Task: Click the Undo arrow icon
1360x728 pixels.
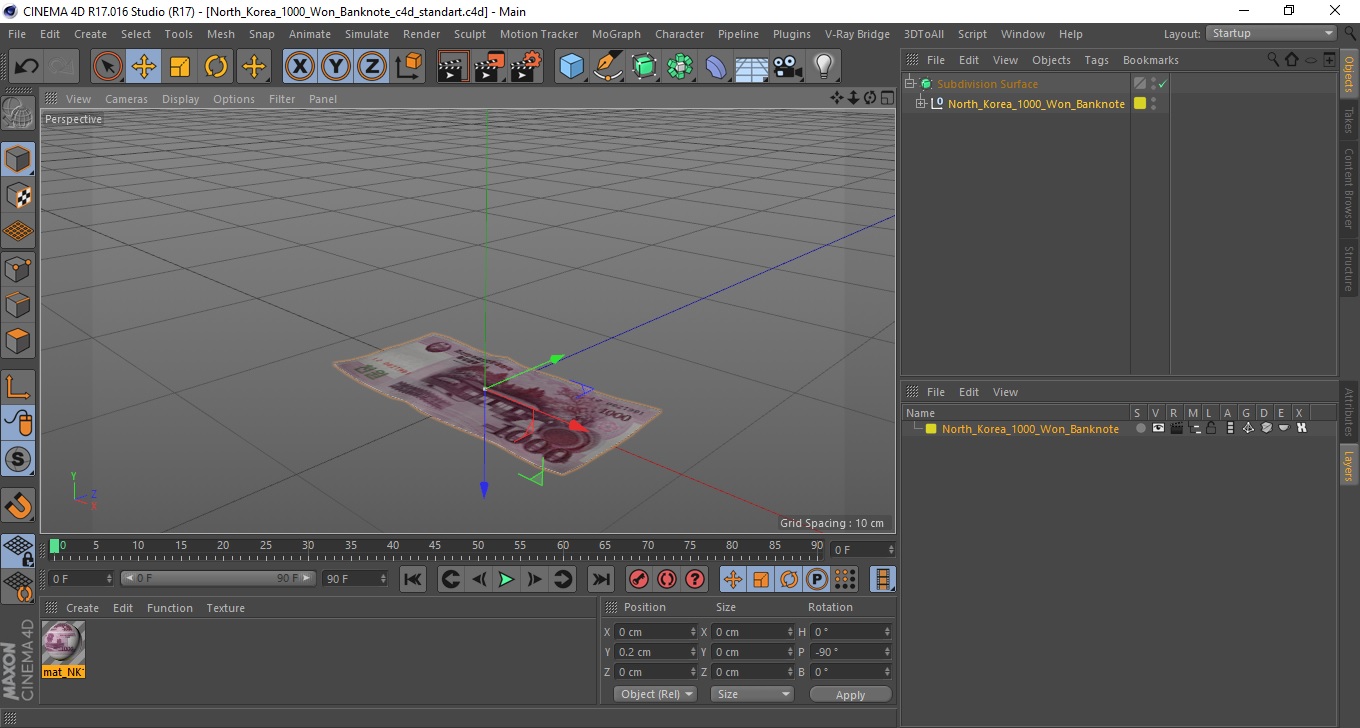Action: point(27,67)
